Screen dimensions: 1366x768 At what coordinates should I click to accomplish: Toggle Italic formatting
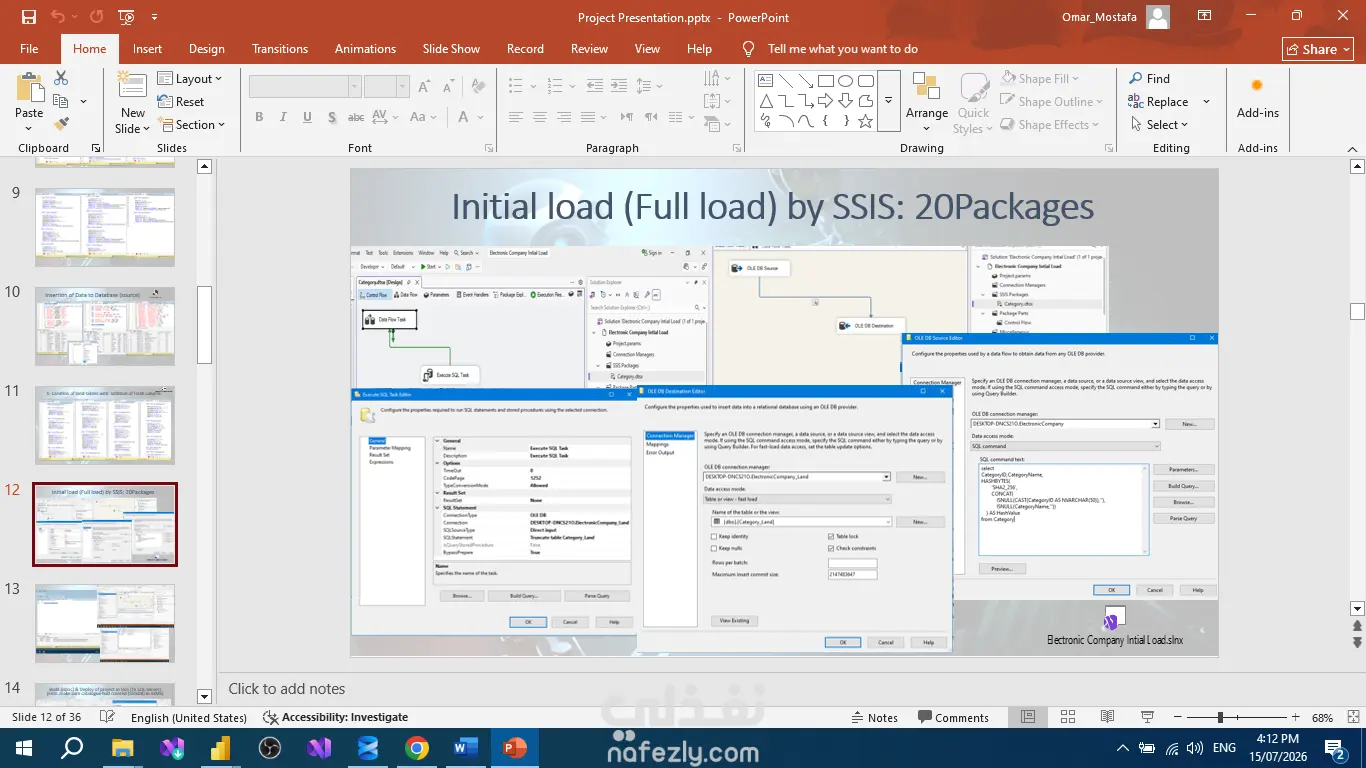(x=283, y=117)
